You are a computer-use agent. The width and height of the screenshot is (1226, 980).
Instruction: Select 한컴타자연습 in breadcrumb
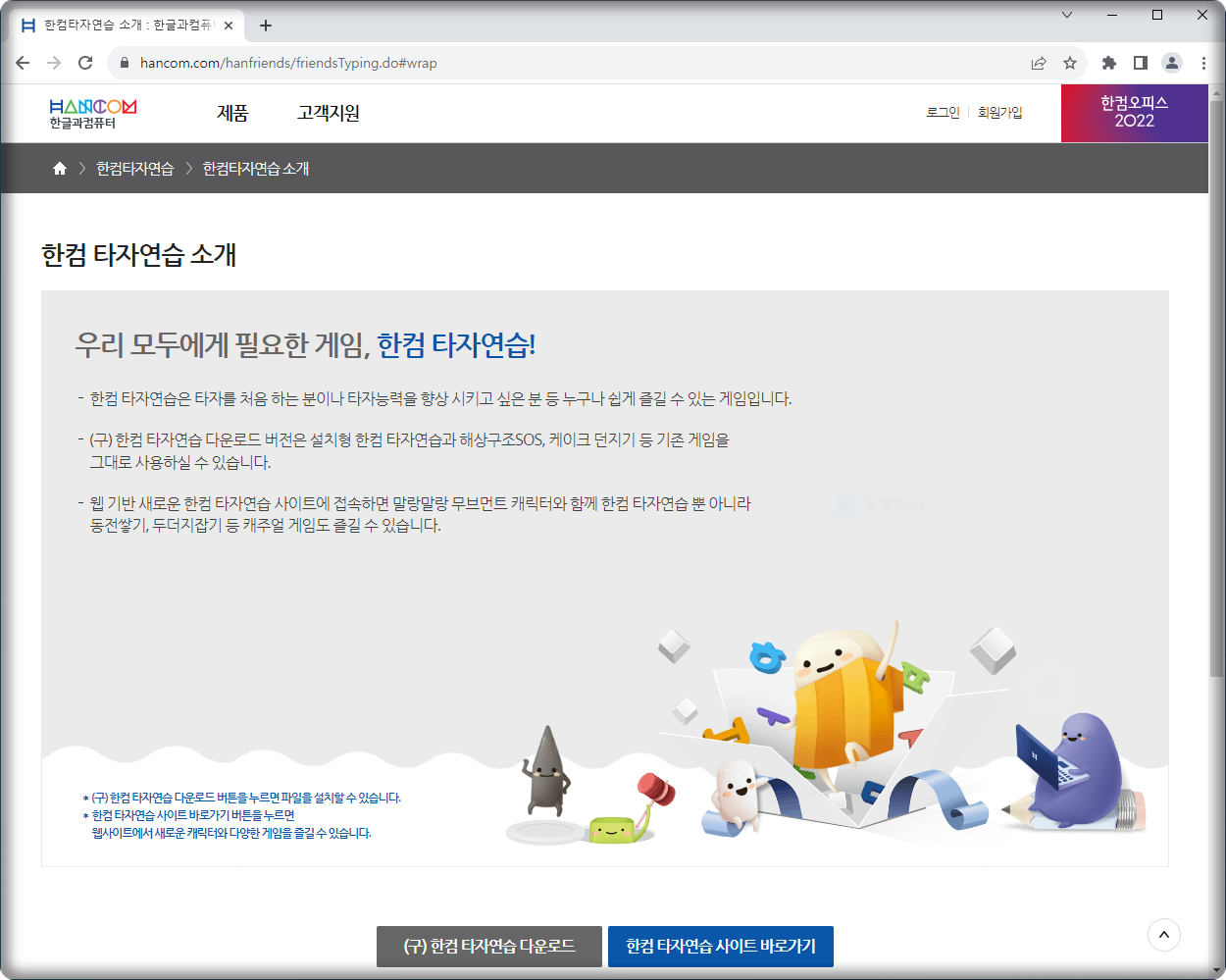135,169
